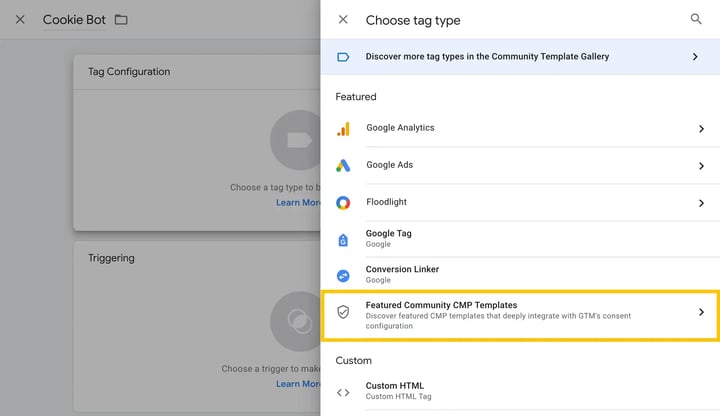The image size is (720, 416).
Task: Open search in Choose tag type panel
Action: [696, 19]
